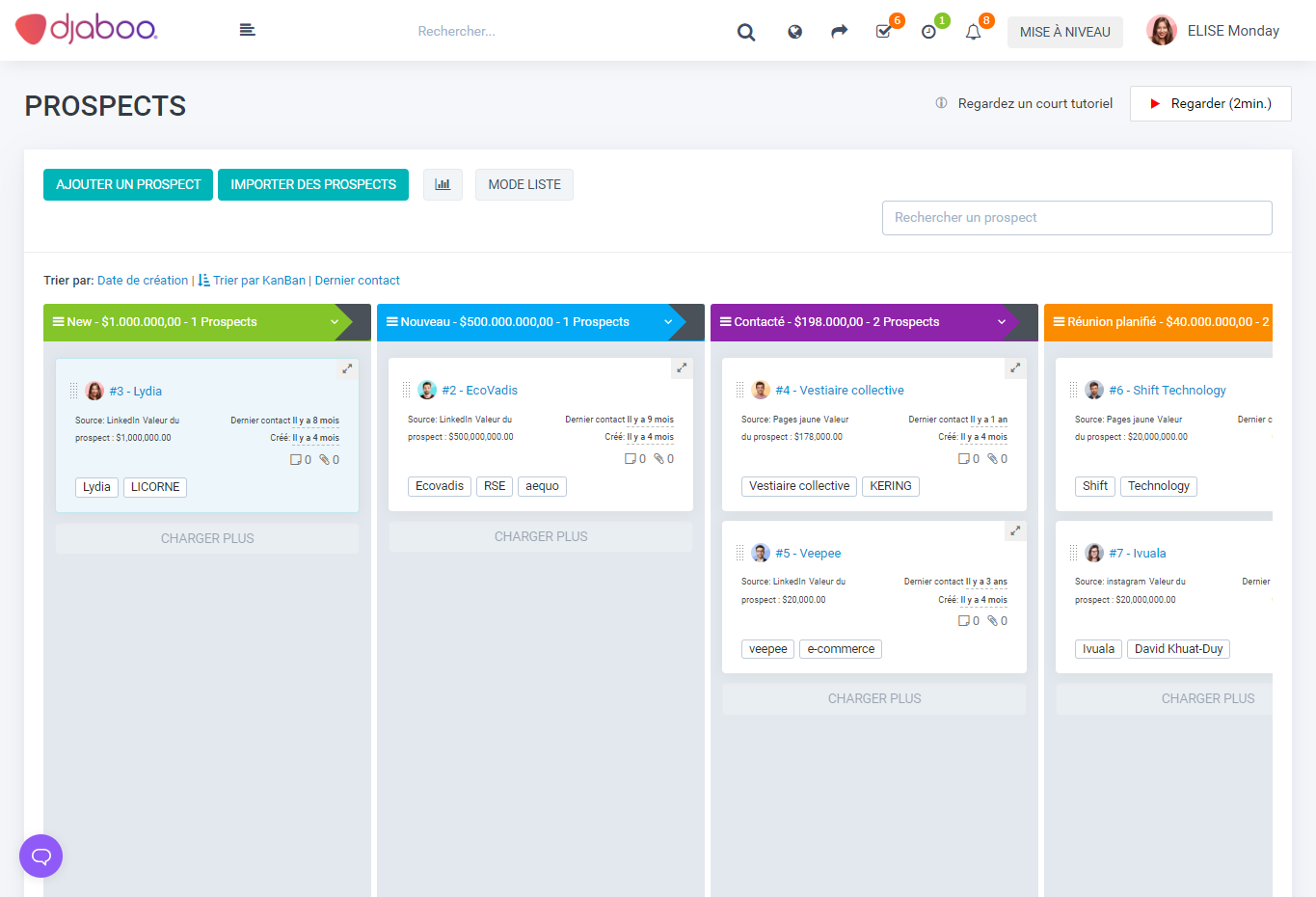
Task: Click the Contacté column menu lines icon
Action: (726, 322)
